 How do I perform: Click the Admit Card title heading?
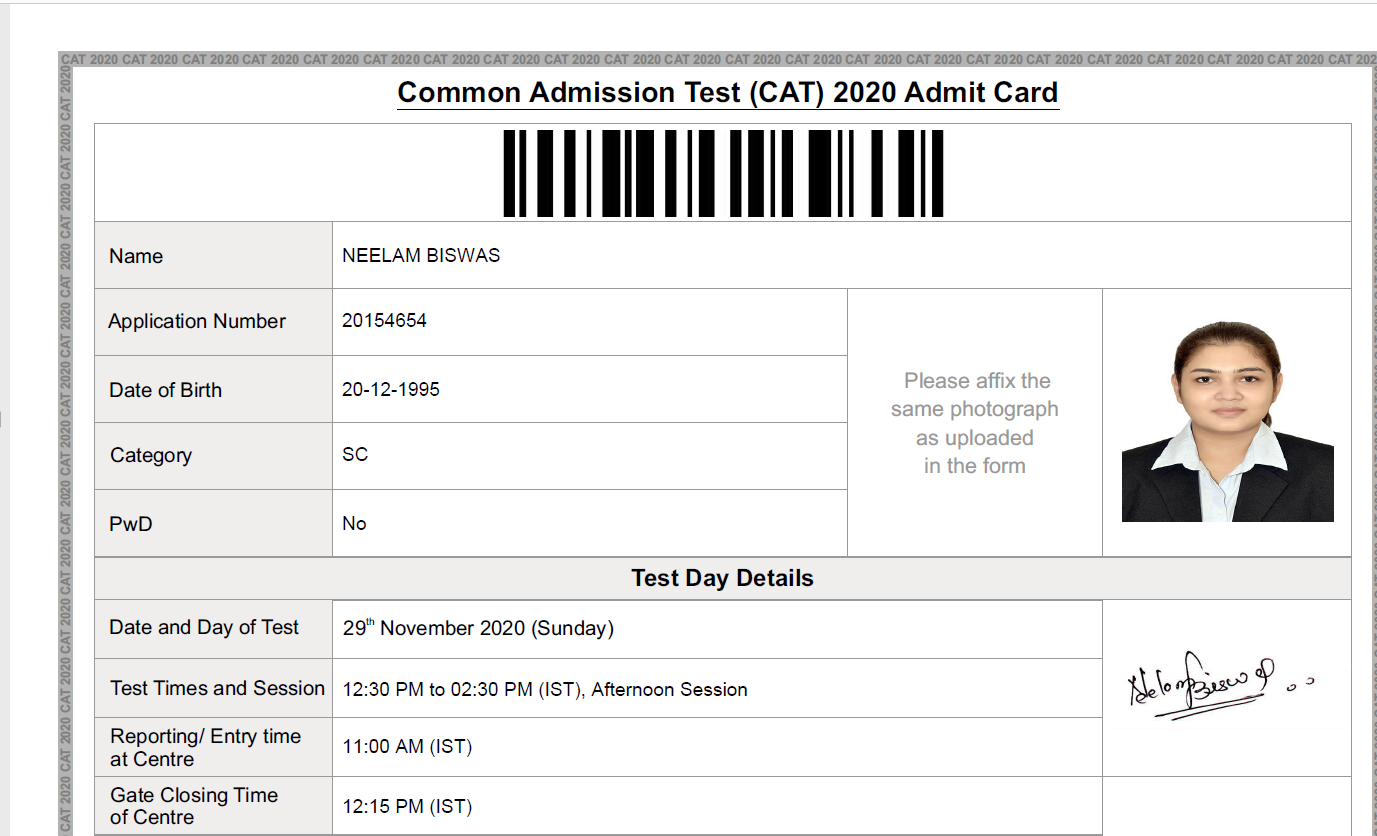728,93
